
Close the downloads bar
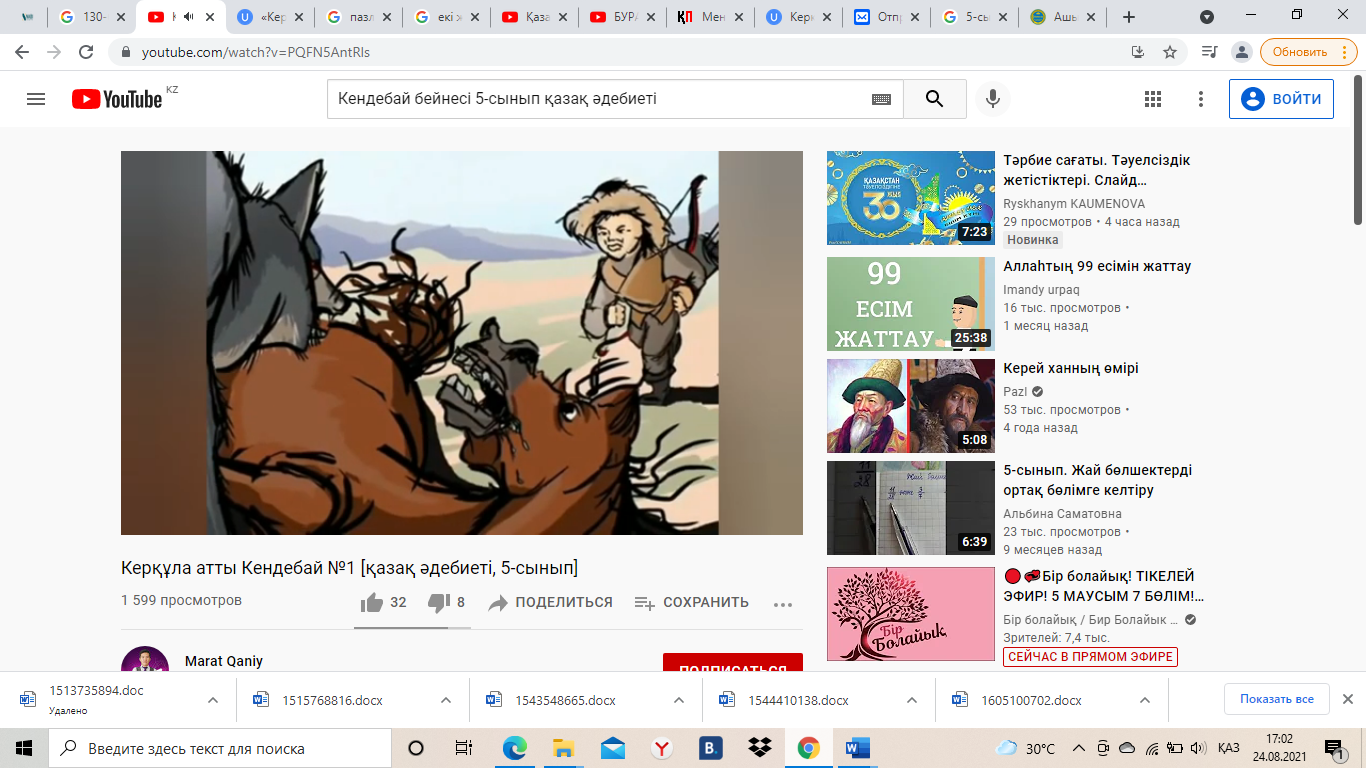click(x=1347, y=699)
